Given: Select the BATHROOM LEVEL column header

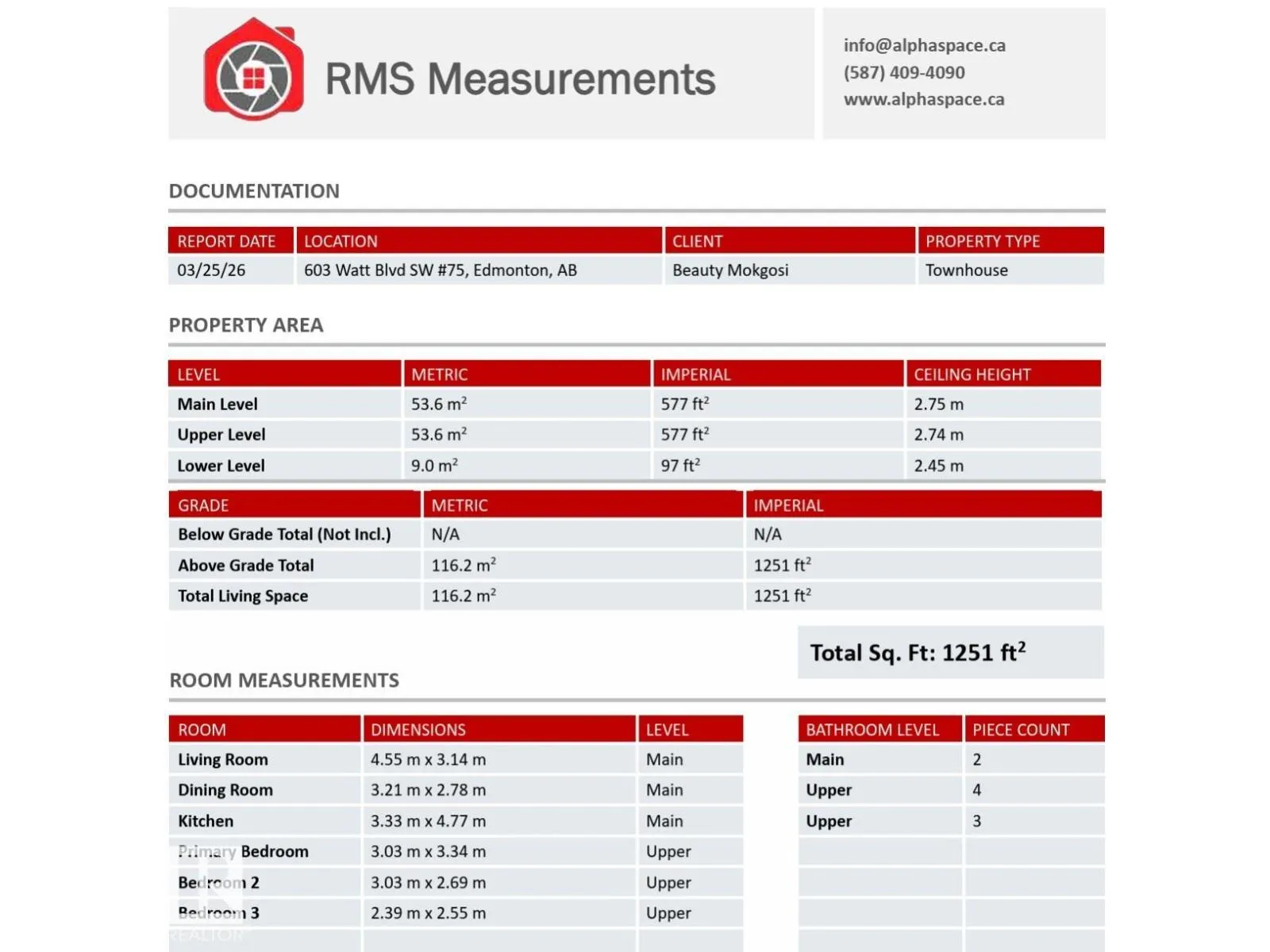Looking at the screenshot, I should pyautogui.click(x=872, y=730).
